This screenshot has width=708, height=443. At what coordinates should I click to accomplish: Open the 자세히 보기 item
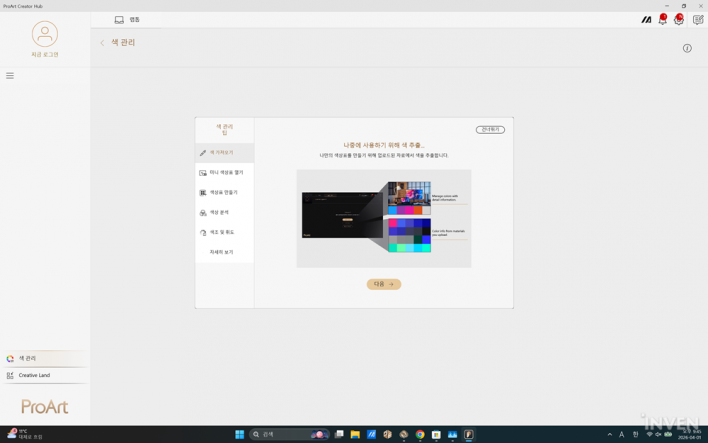[x=224, y=252]
